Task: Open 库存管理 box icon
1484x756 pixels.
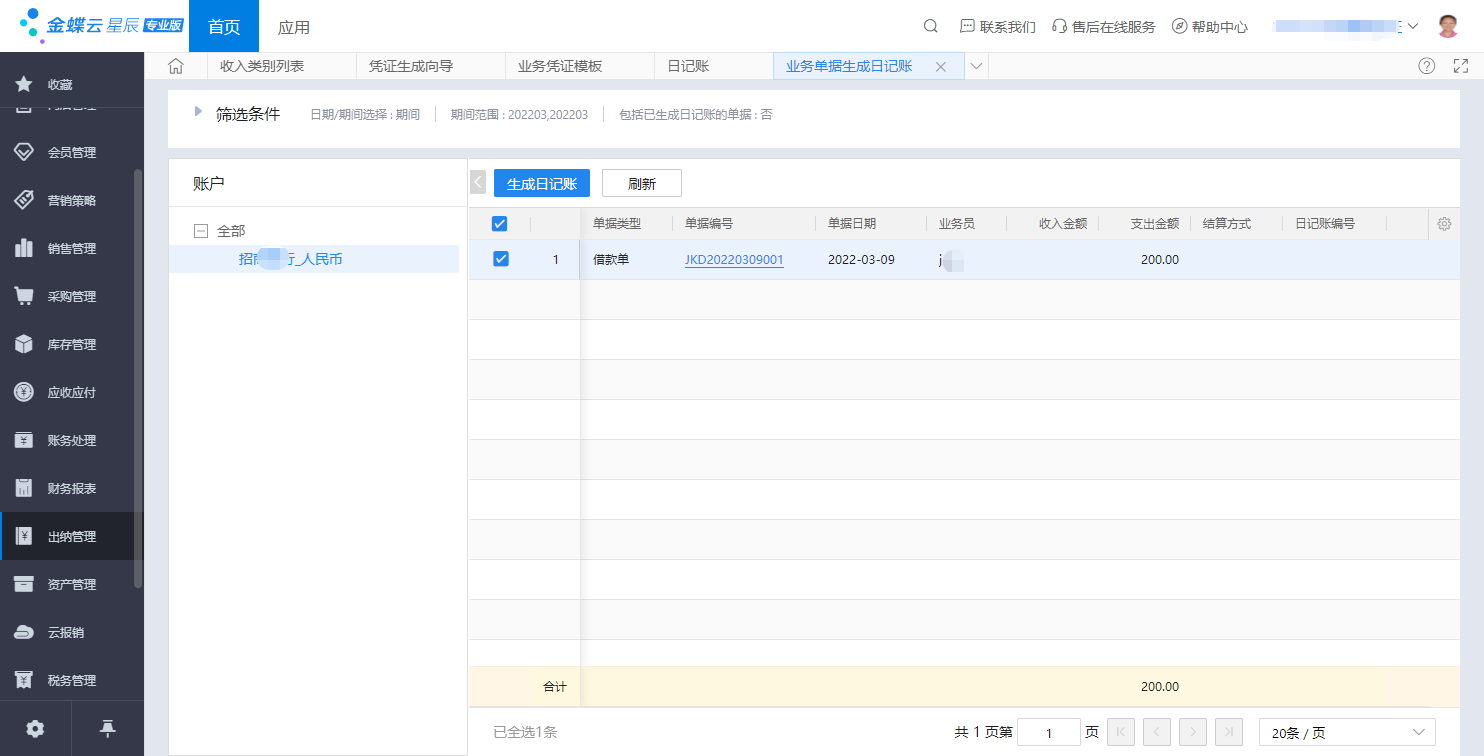Action: coord(24,344)
